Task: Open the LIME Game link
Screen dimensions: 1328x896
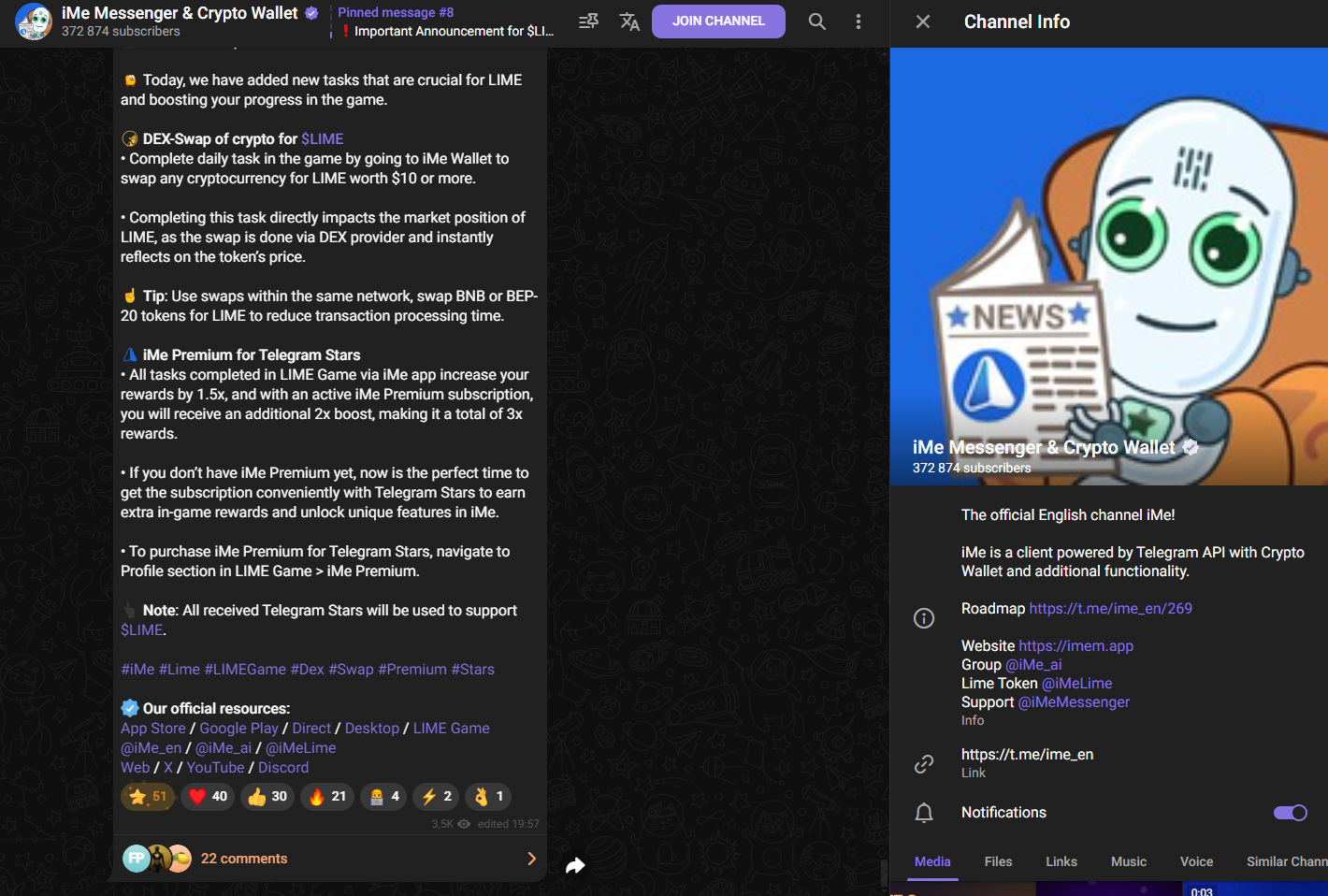Action: coord(452,729)
